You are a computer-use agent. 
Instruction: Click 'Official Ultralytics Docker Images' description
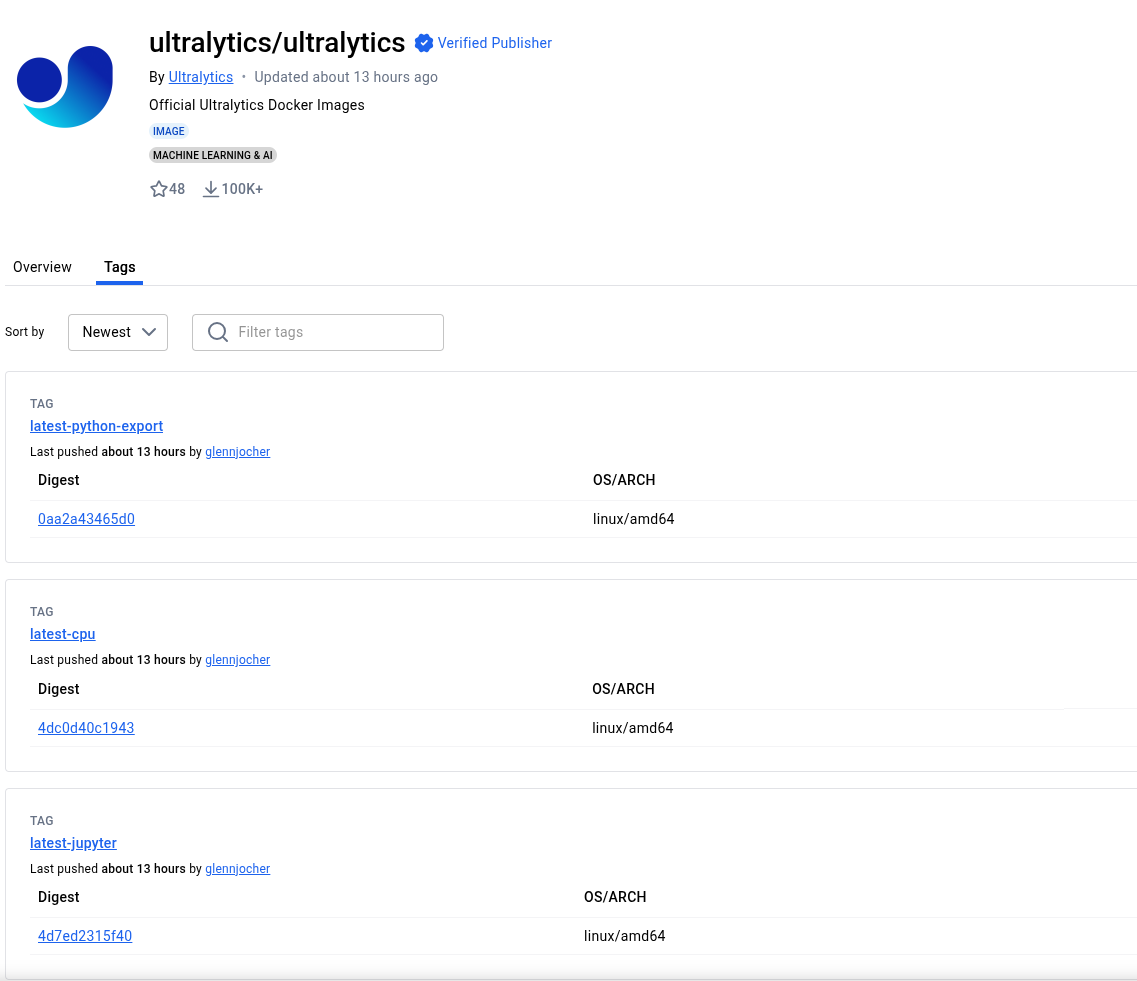click(x=257, y=105)
